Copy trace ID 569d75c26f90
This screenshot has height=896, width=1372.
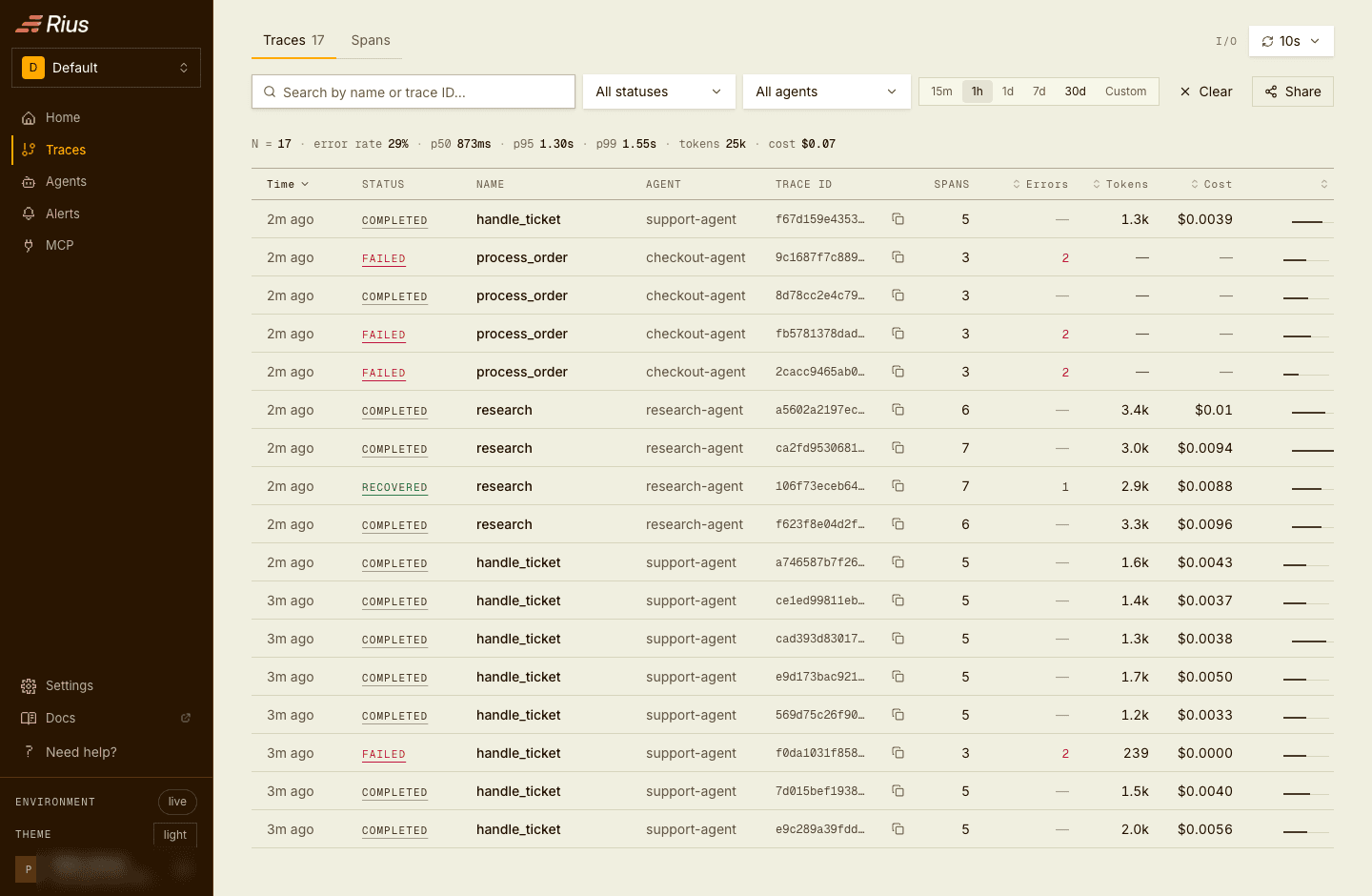click(898, 715)
